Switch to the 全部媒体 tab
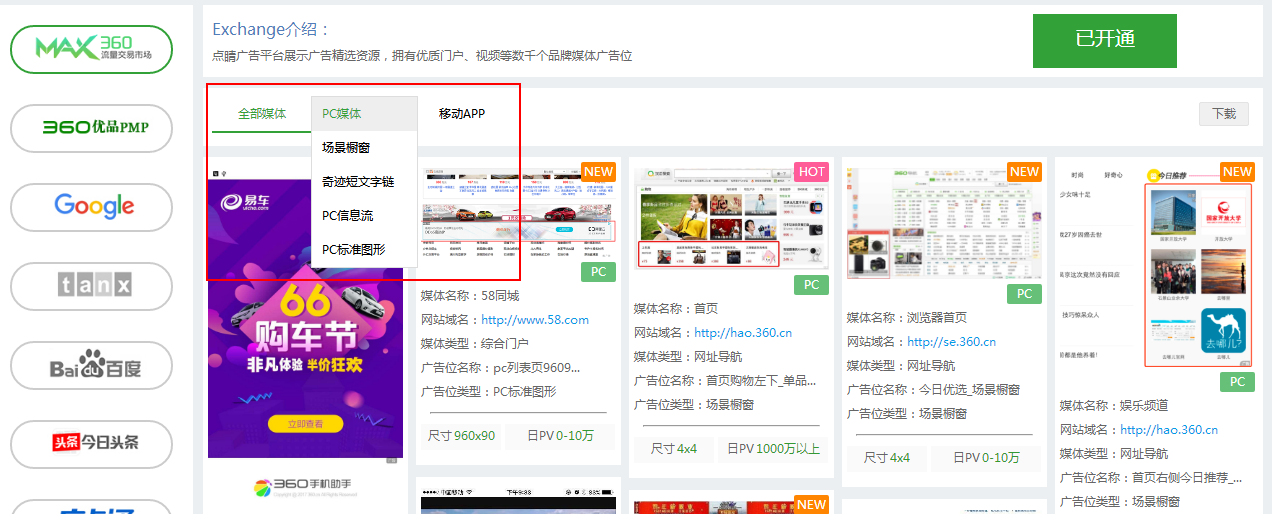Viewport: 1272px width, 514px height. [262, 114]
